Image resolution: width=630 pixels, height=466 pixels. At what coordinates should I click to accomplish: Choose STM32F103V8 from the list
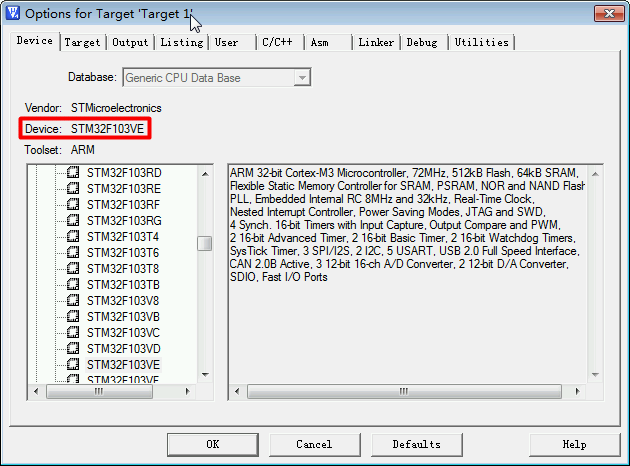click(123, 301)
